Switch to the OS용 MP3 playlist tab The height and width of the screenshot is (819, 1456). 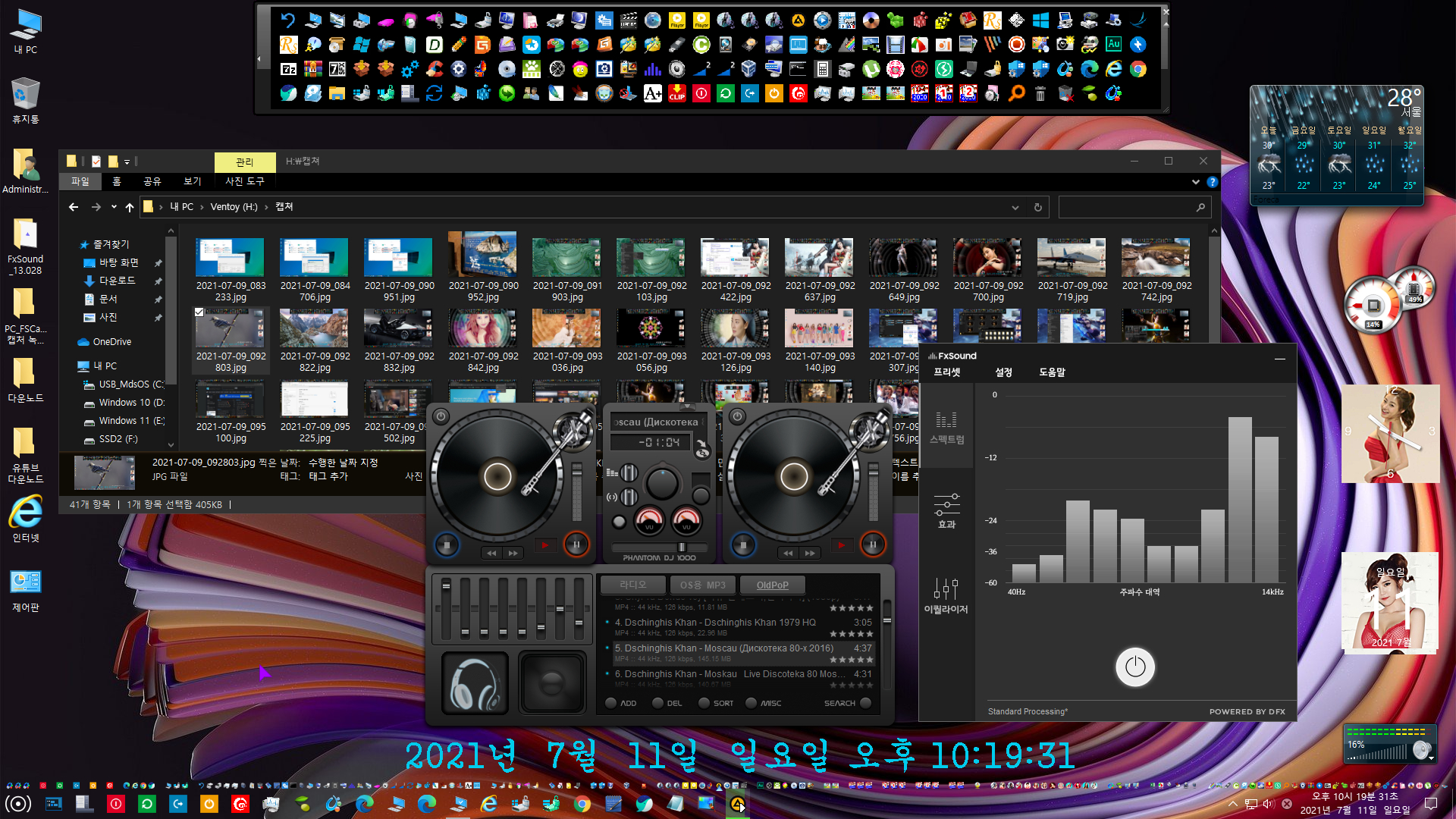[702, 585]
